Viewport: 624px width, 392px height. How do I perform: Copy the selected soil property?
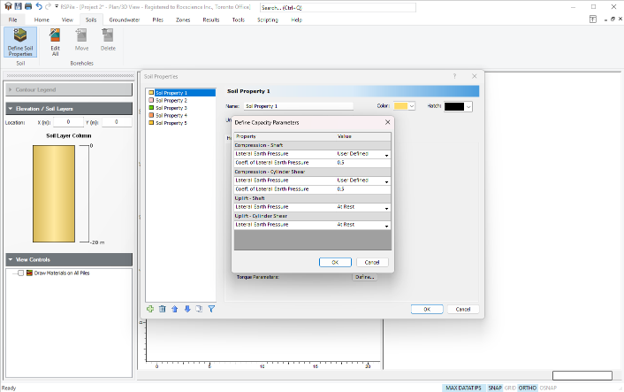pyautogui.click(x=199, y=309)
